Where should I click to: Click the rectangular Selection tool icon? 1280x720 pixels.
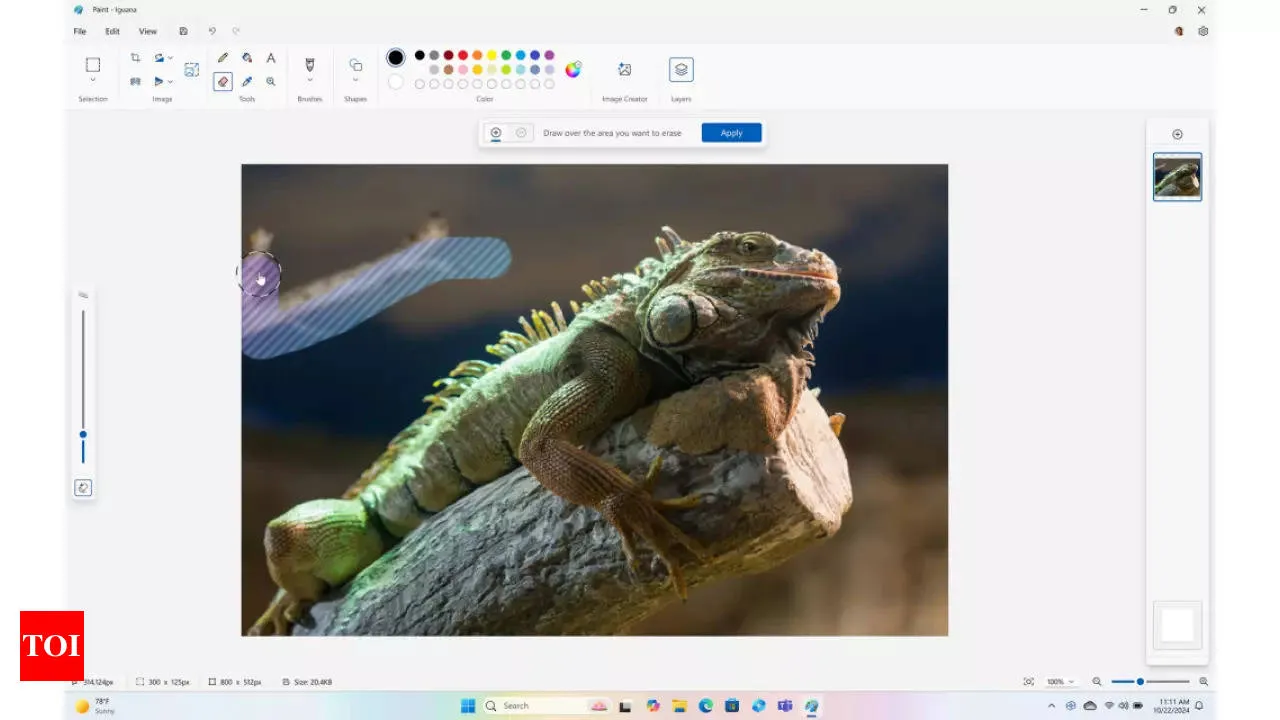pos(93,65)
